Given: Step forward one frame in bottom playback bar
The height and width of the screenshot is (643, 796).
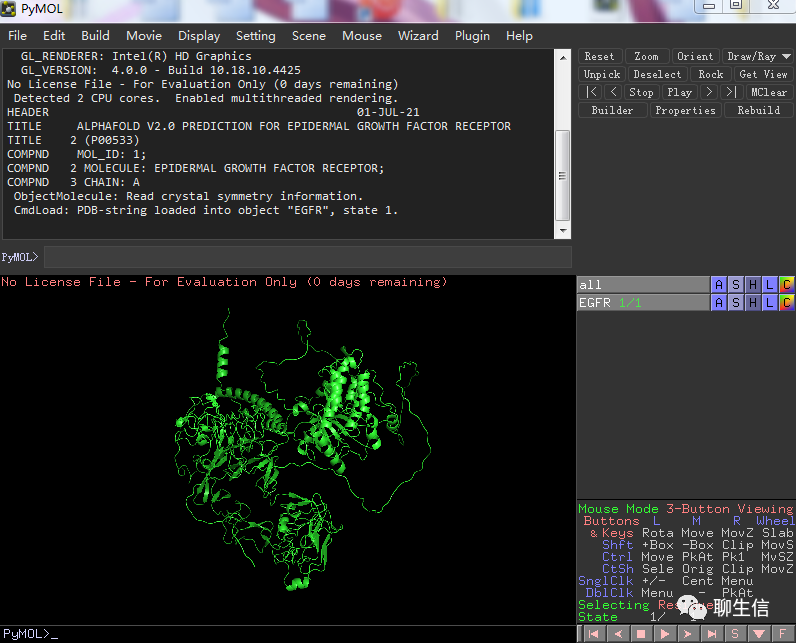Looking at the screenshot, I should click(688, 633).
